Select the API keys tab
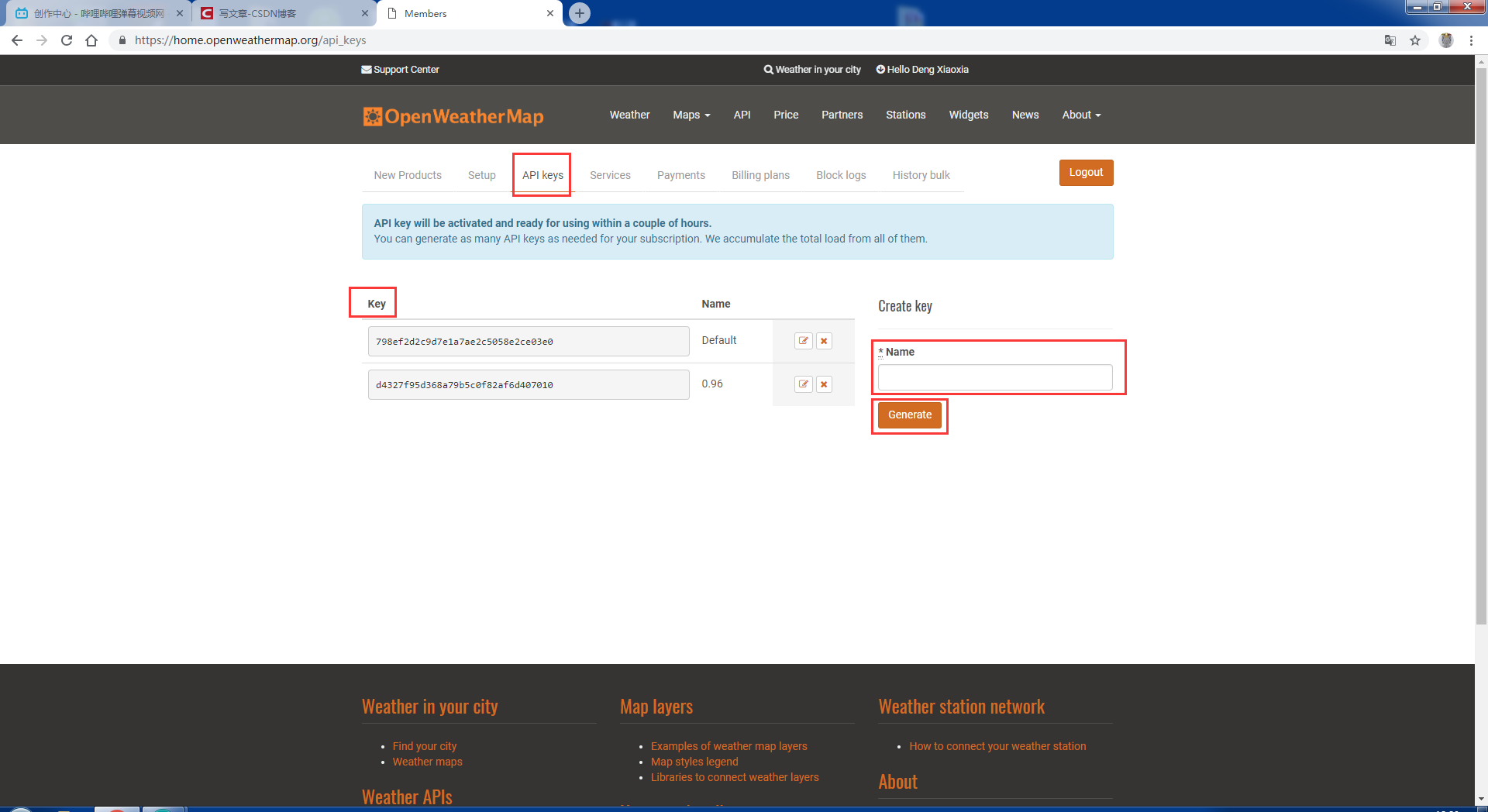 [542, 175]
